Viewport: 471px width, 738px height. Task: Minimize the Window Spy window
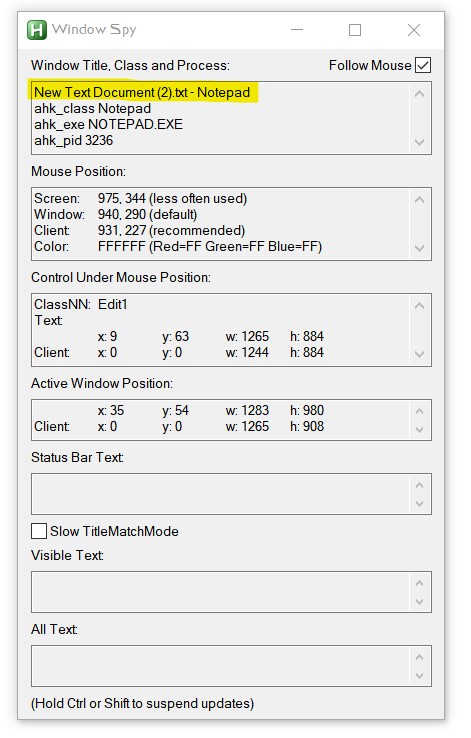point(297,30)
